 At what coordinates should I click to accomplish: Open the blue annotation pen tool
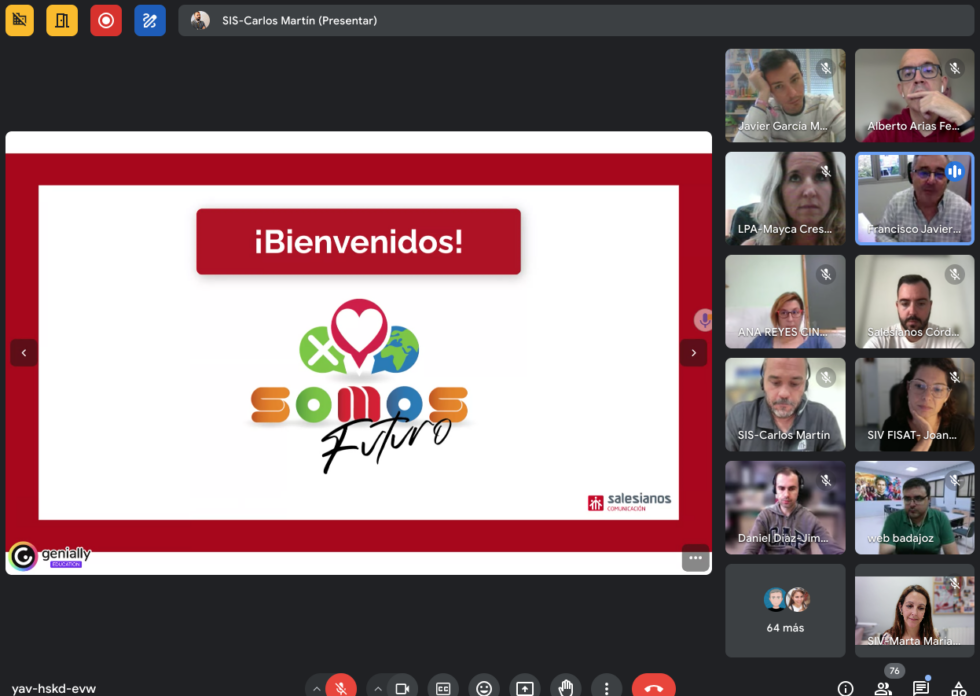click(150, 20)
